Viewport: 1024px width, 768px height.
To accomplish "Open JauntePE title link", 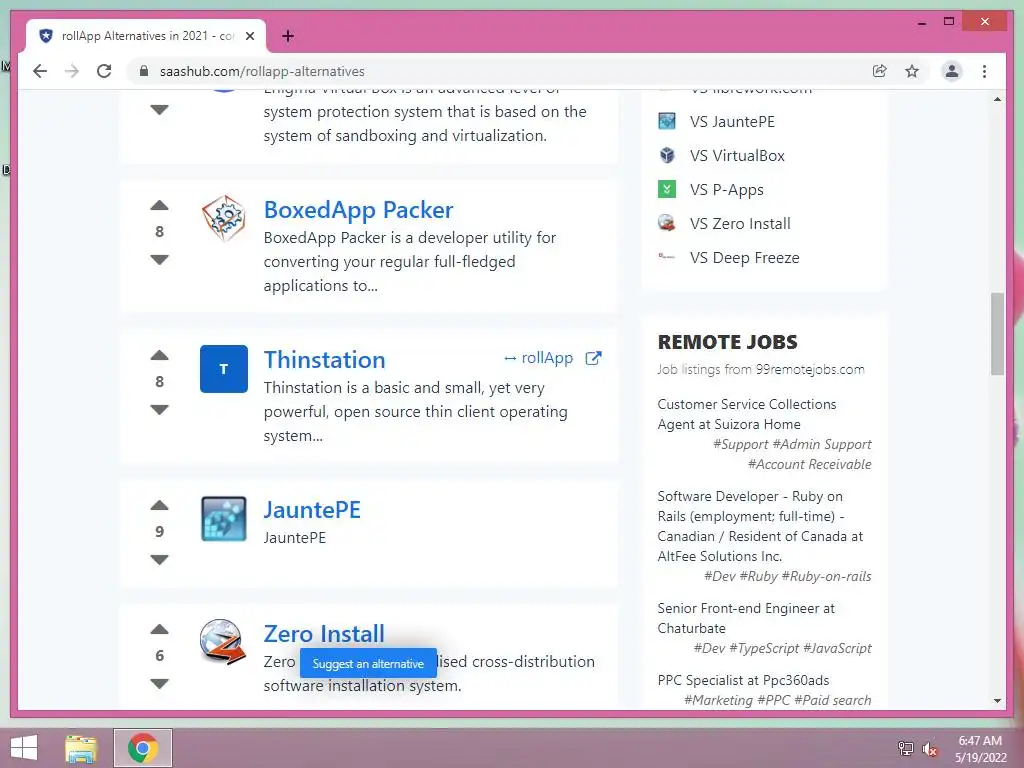I will click(312, 510).
